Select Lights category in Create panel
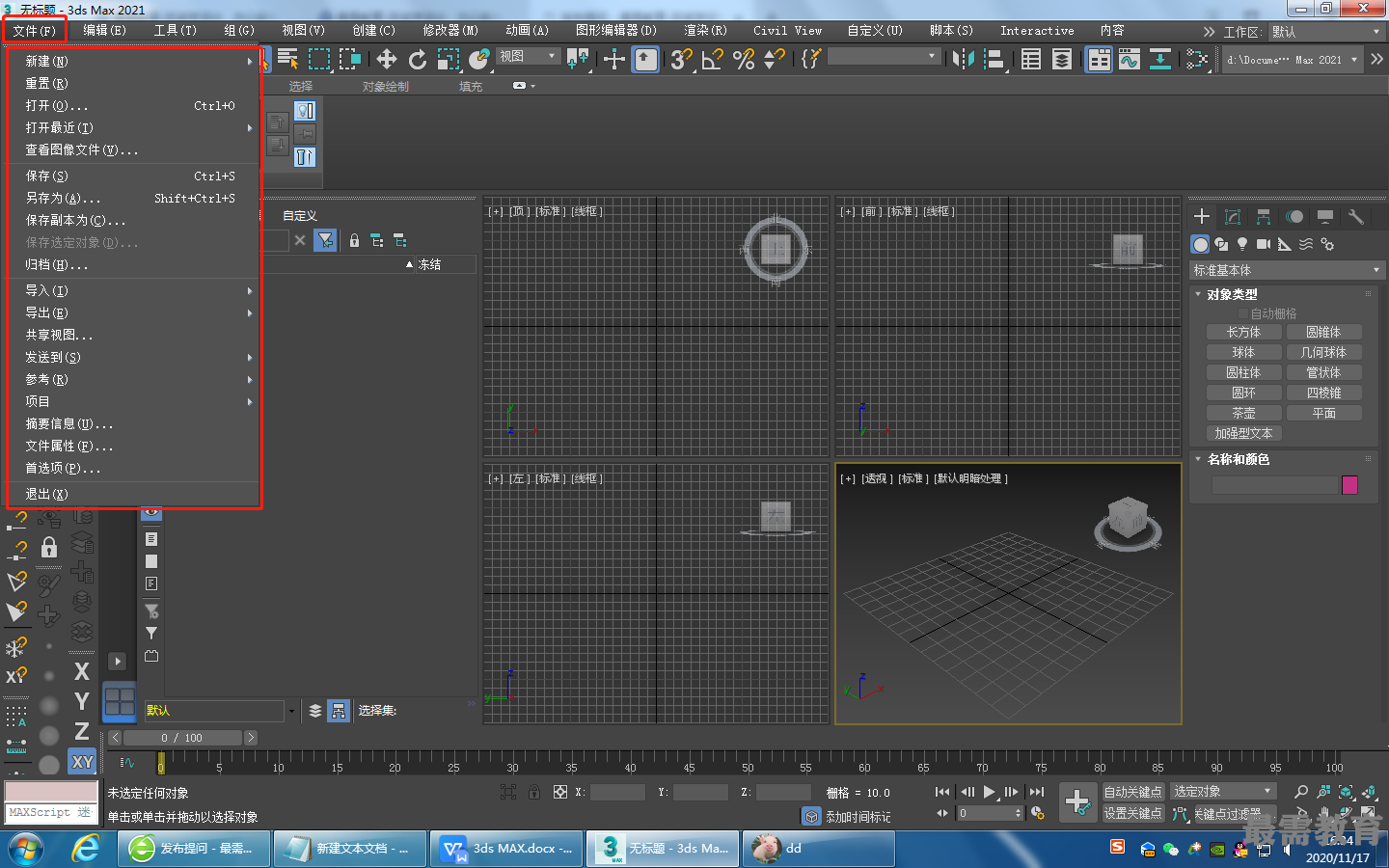 click(x=1242, y=244)
